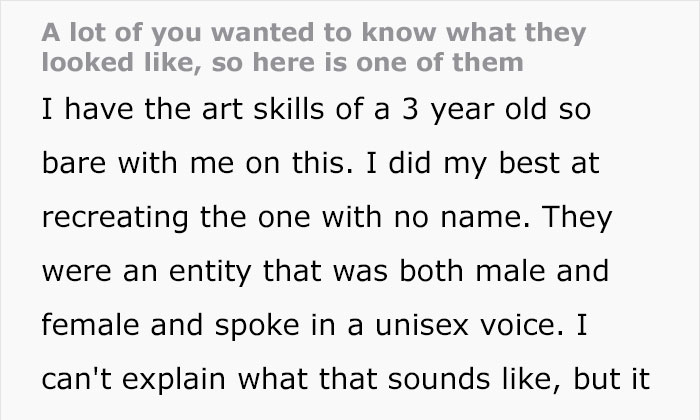Click the words "but it" at the text end
Viewport: 700px width, 420px height.
point(614,379)
